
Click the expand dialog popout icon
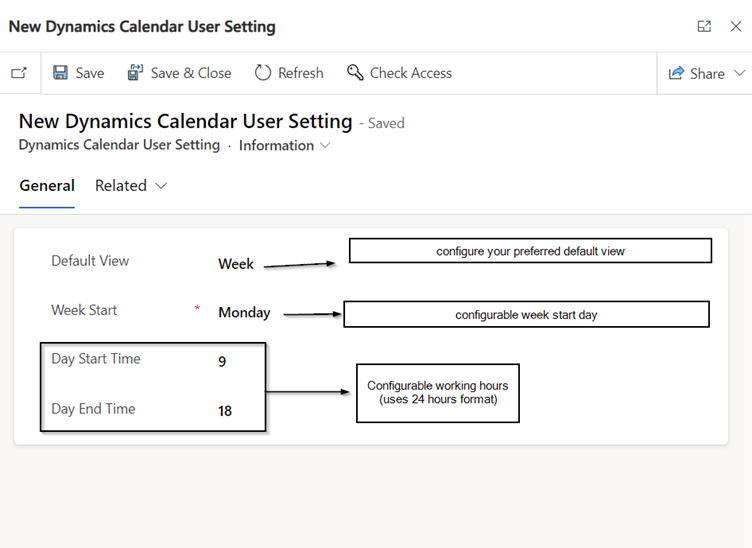(704, 26)
